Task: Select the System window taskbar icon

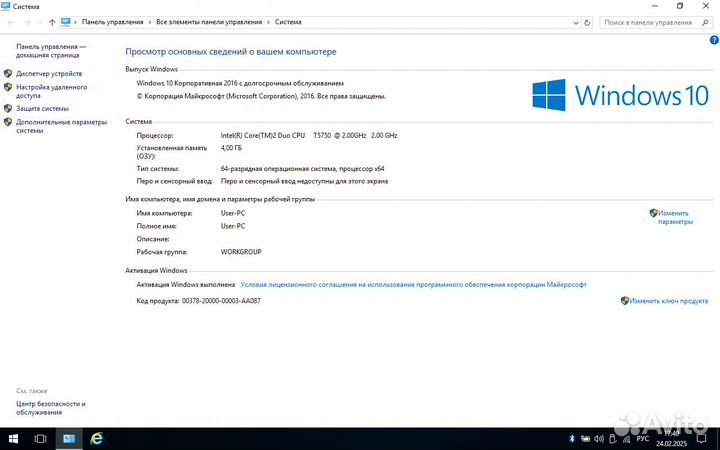Action: tap(69, 439)
